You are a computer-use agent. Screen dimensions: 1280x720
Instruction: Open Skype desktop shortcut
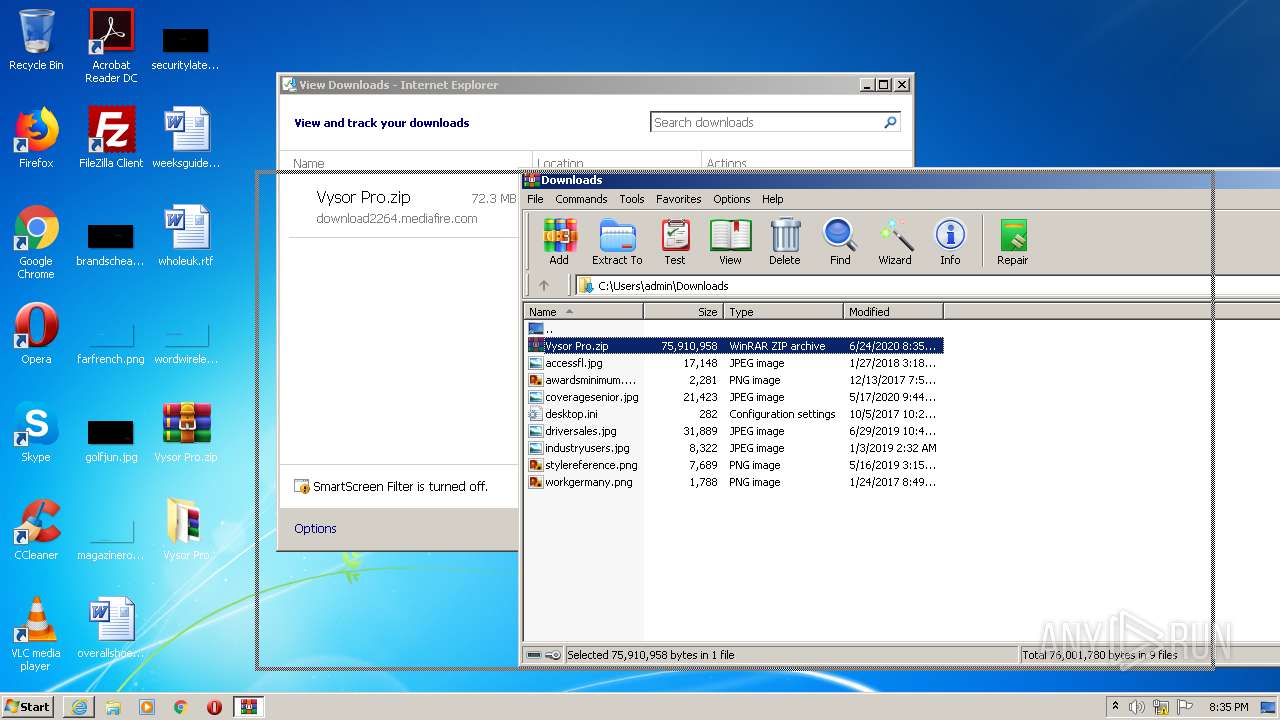(36, 432)
